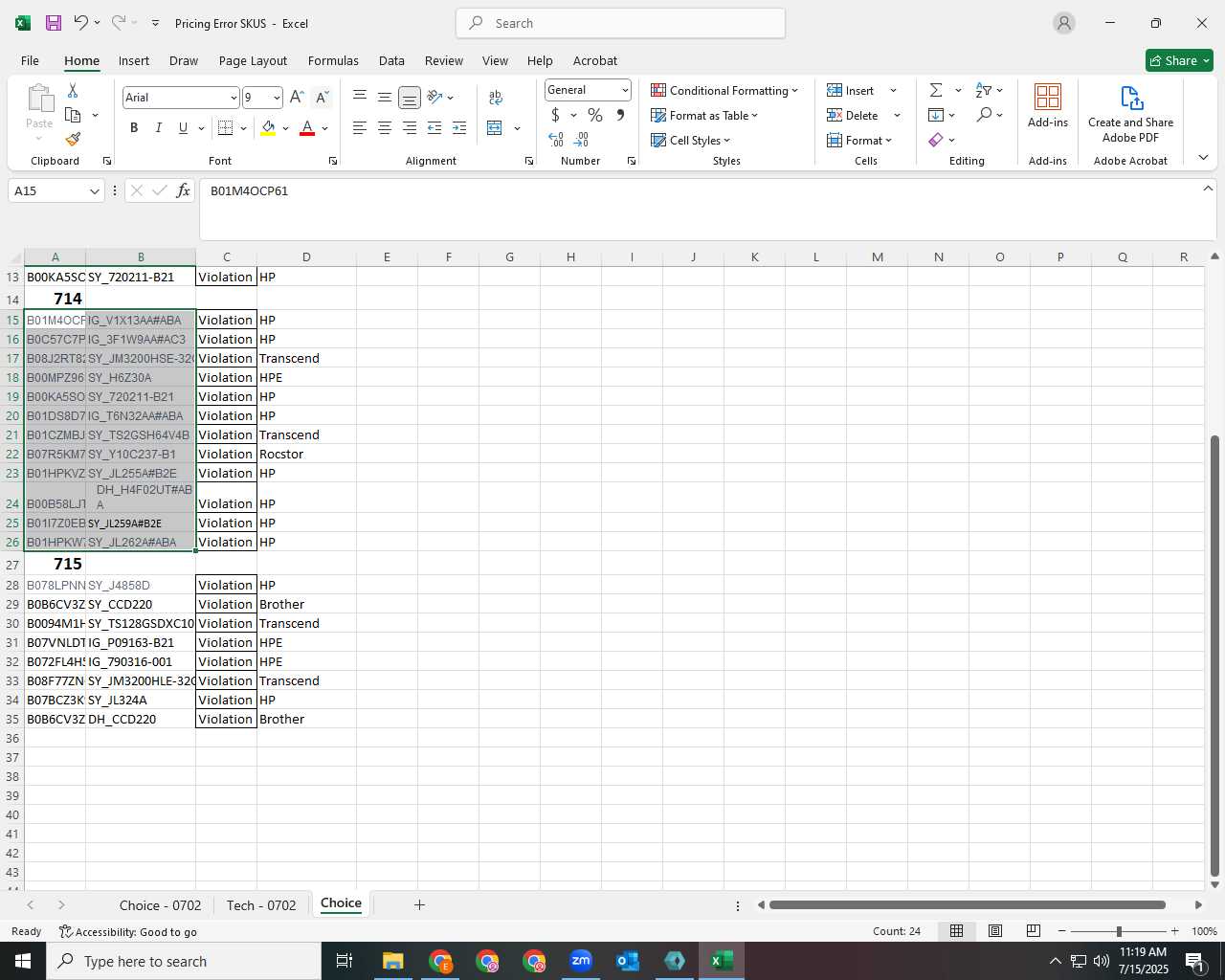Click the red Font Color swatch
1225x980 pixels.
point(307,128)
